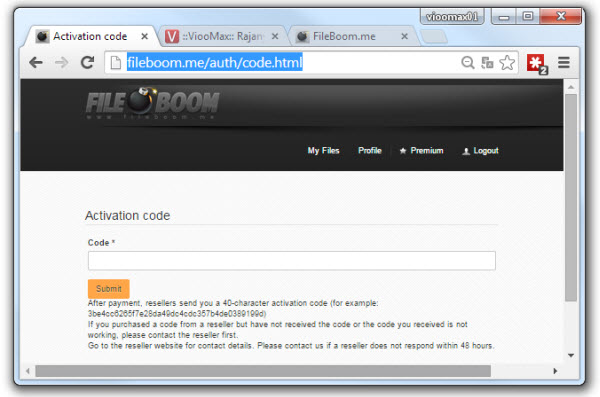Click the star icon beside Premium

403,151
